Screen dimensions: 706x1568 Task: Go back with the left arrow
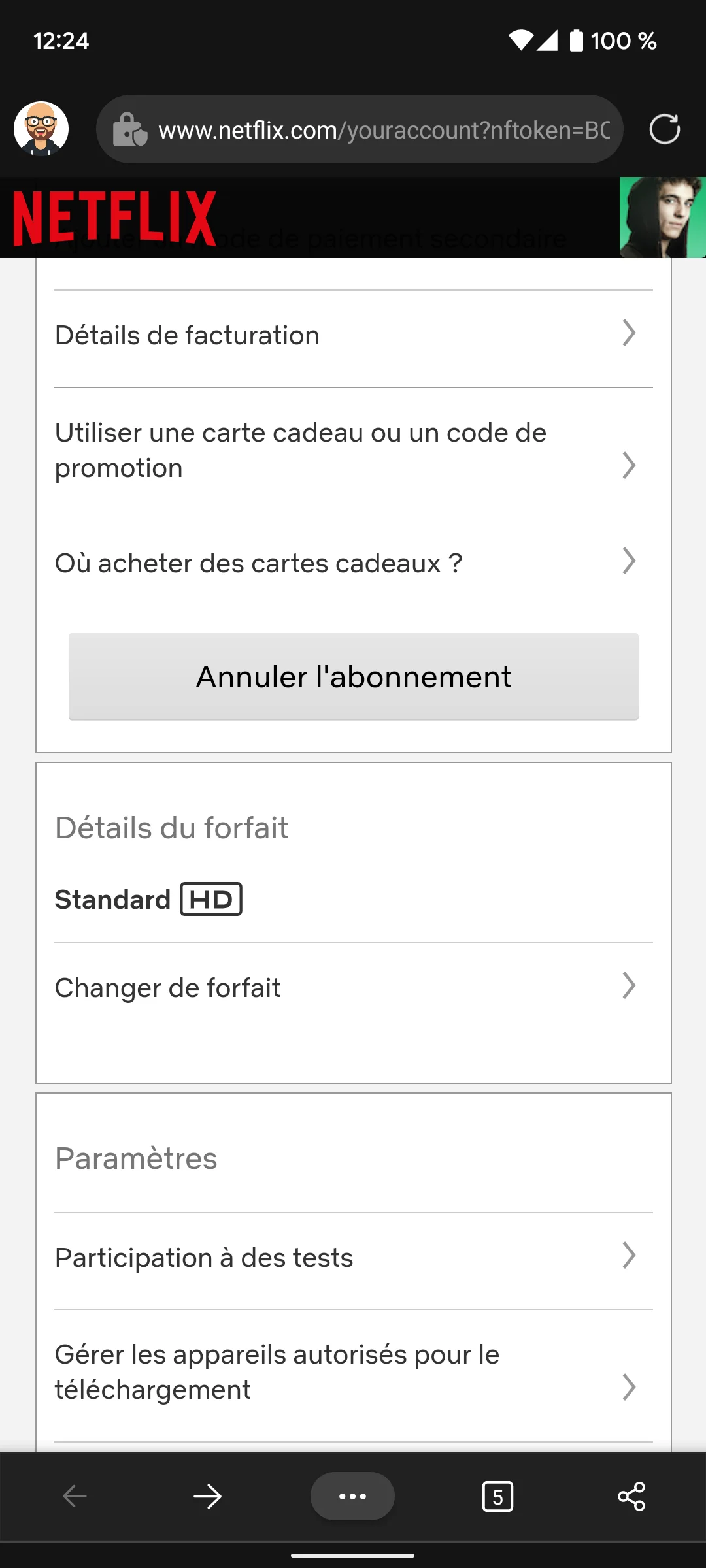(x=75, y=1496)
